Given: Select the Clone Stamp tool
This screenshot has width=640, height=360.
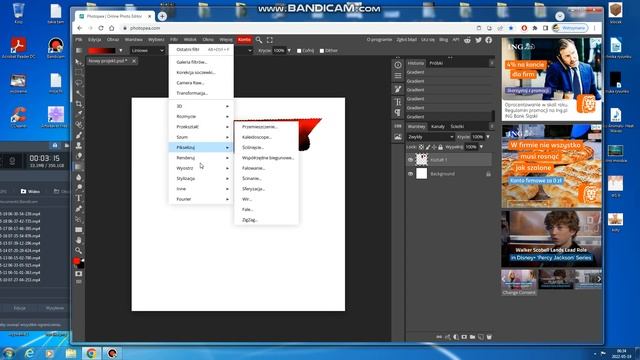Looking at the screenshot, I should [79, 145].
